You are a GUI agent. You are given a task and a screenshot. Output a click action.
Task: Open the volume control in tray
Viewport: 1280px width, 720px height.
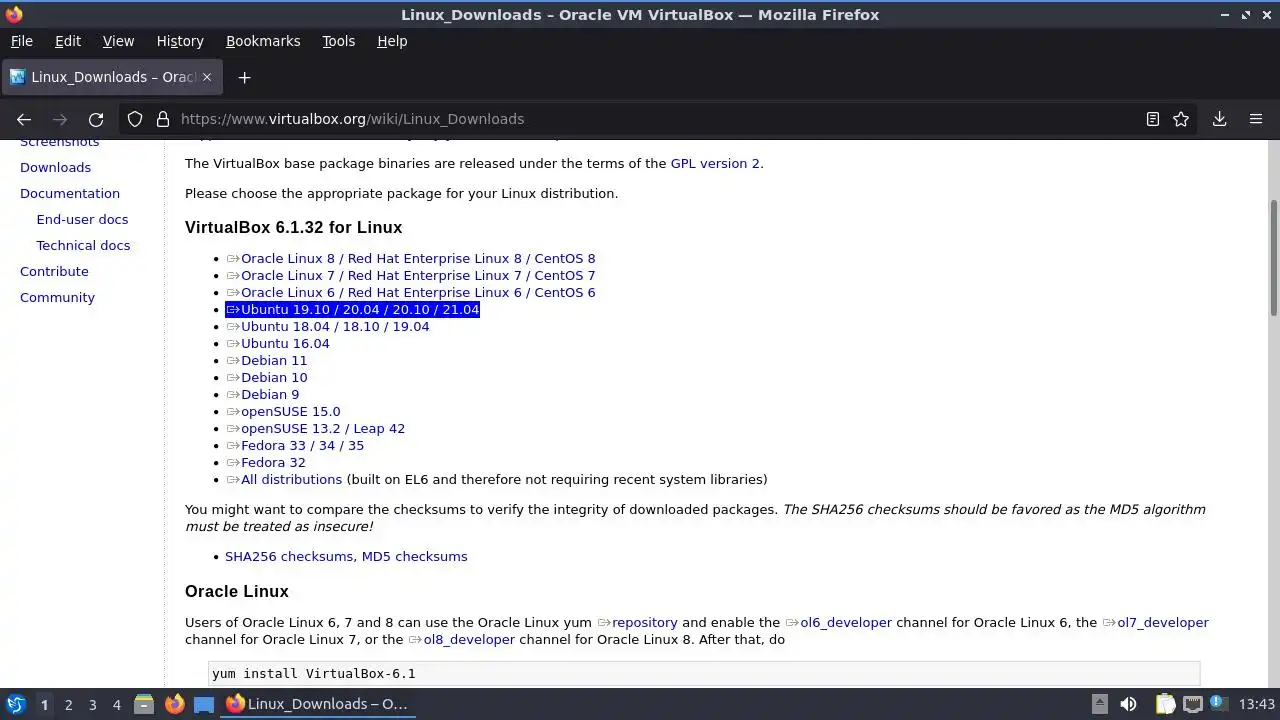[1128, 704]
